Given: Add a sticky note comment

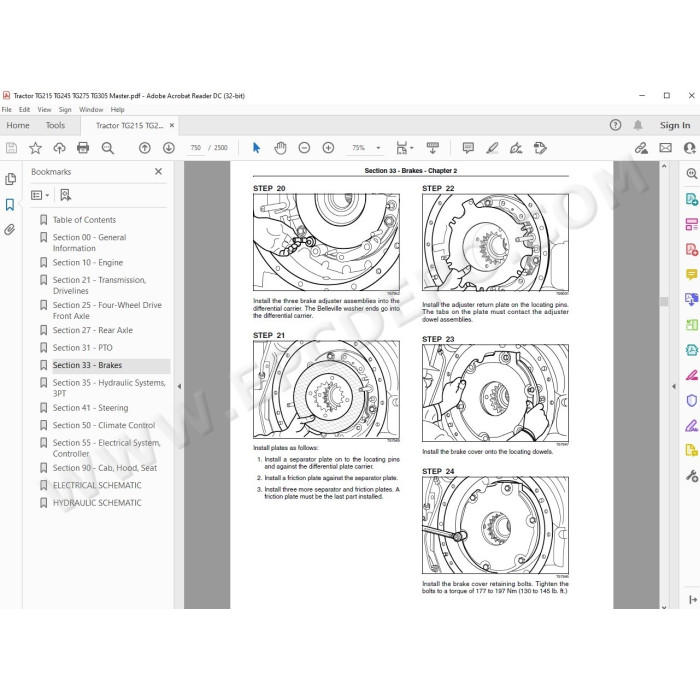Looking at the screenshot, I should [468, 148].
